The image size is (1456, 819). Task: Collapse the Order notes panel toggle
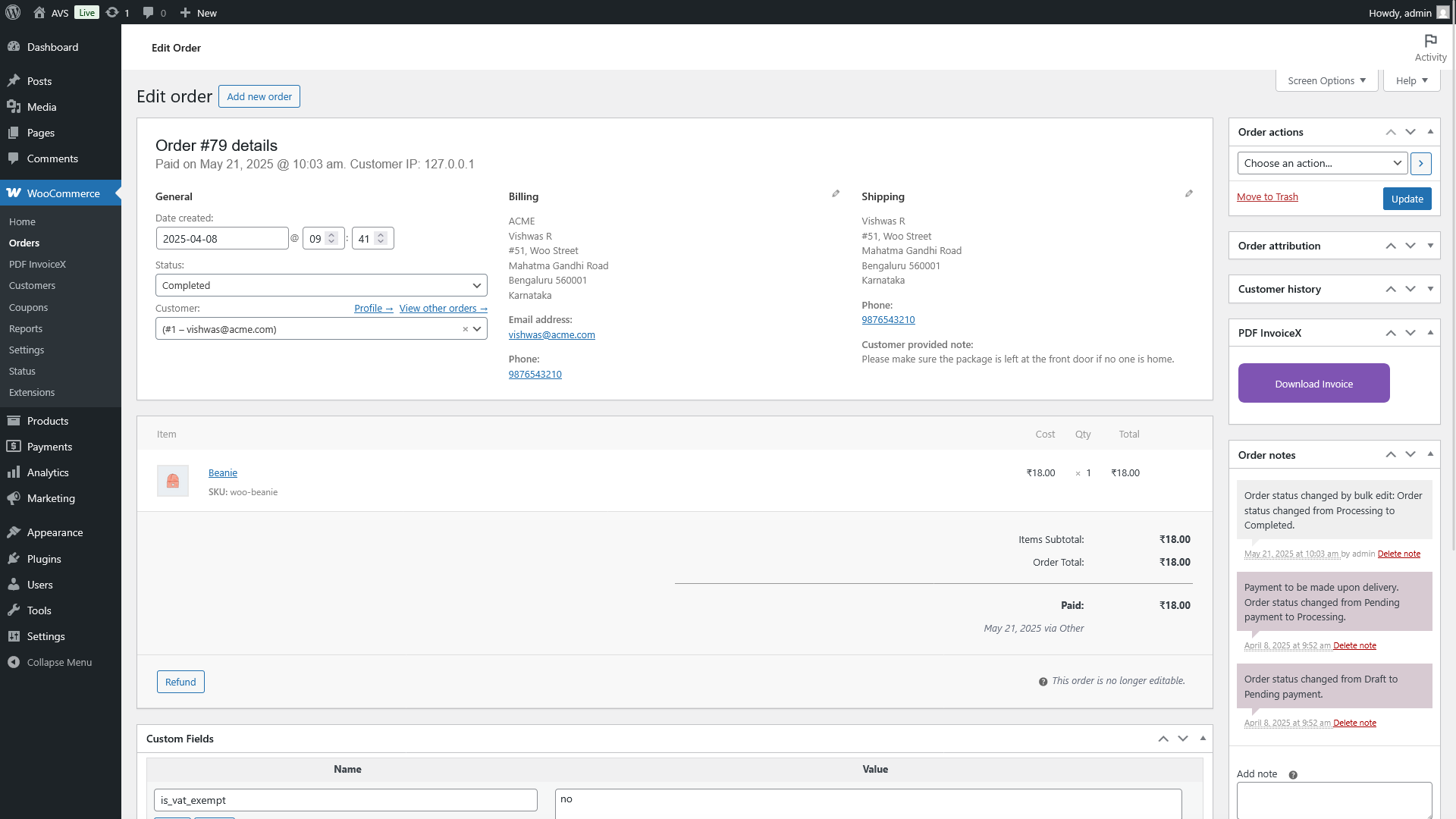tap(1430, 454)
